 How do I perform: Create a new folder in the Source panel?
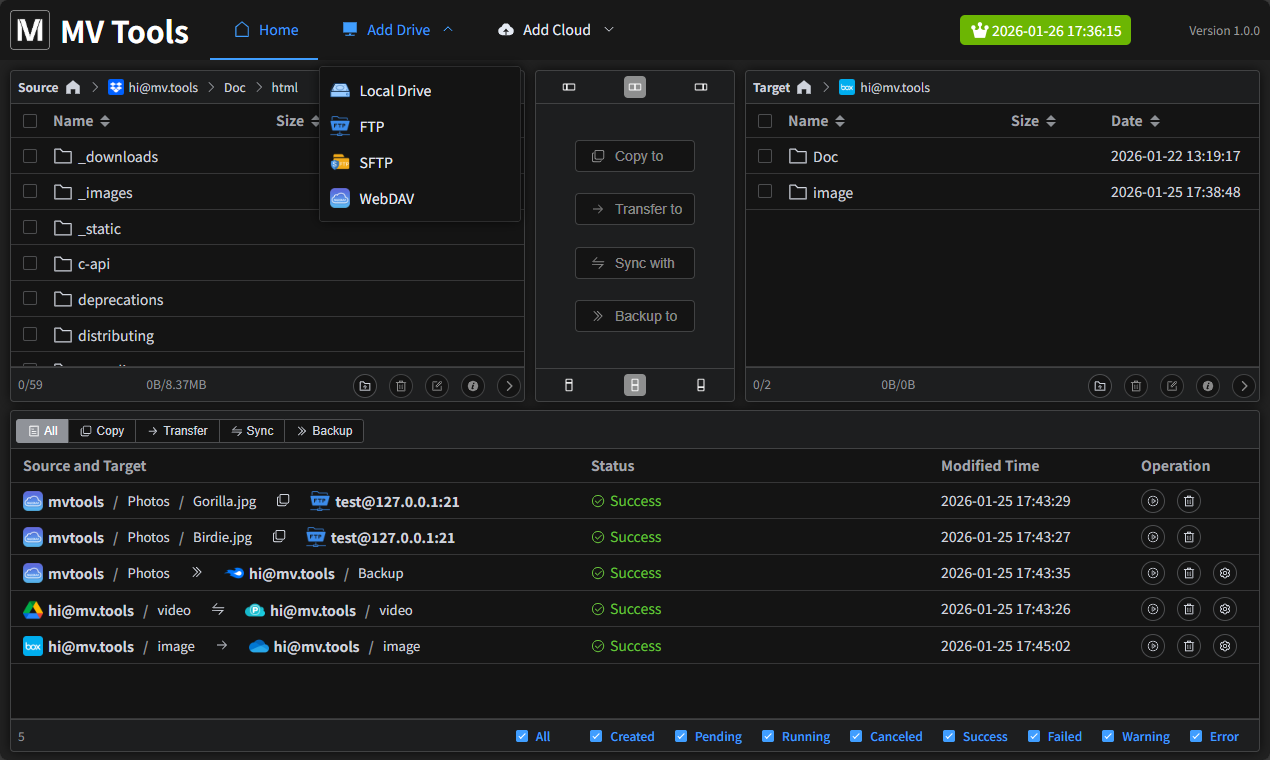coord(364,385)
